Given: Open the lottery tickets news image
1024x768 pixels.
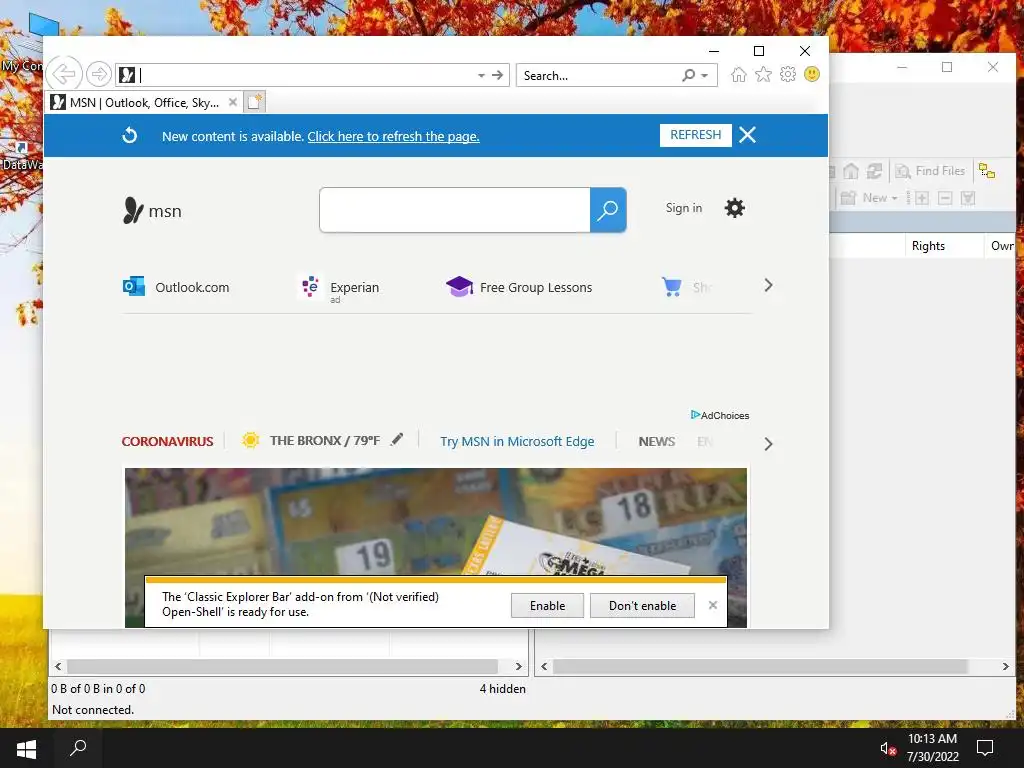Looking at the screenshot, I should point(436,521).
